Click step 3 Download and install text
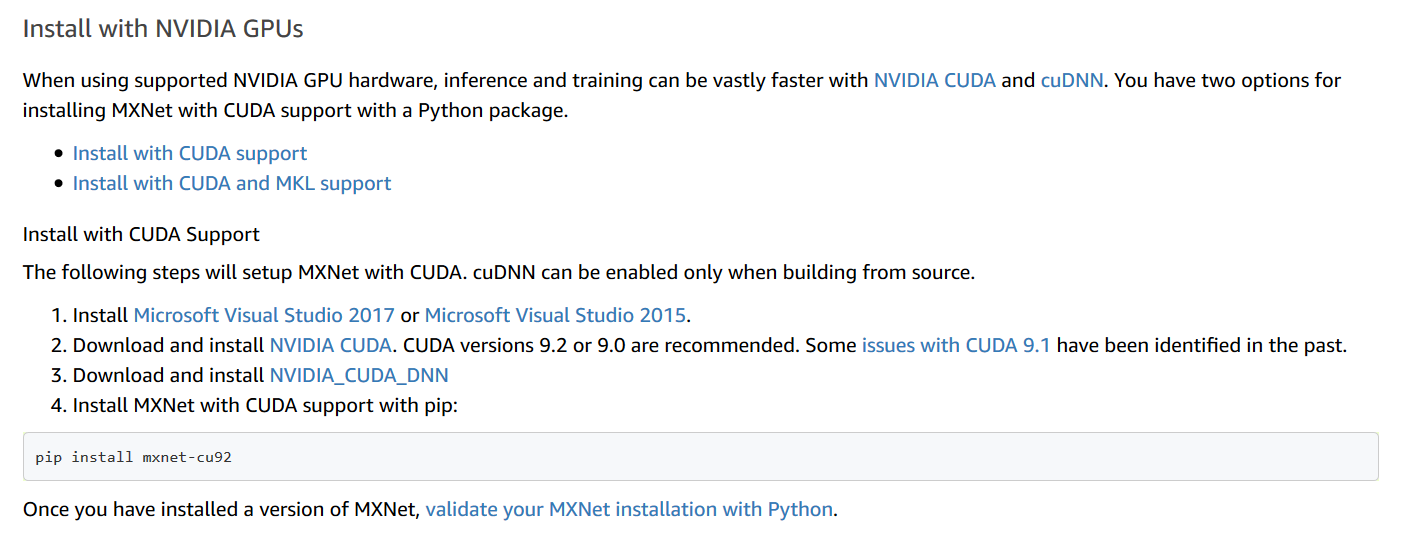 [x=169, y=375]
